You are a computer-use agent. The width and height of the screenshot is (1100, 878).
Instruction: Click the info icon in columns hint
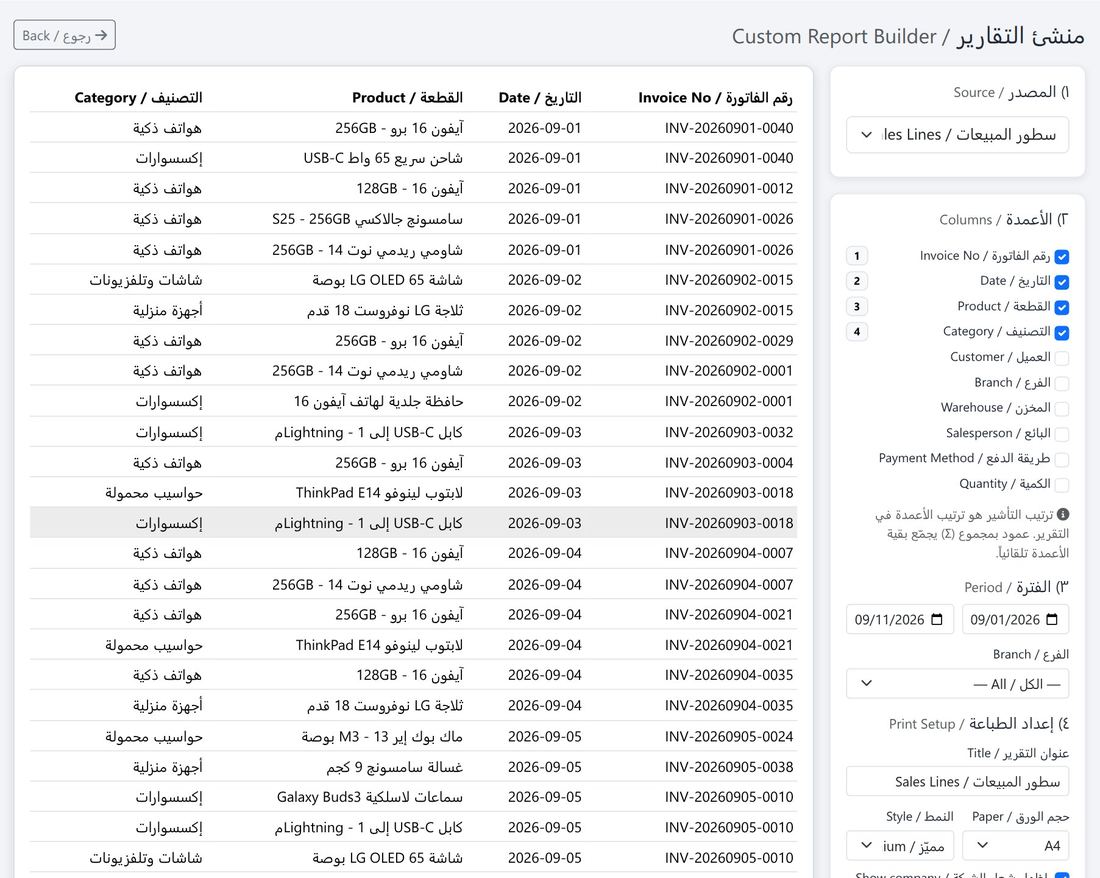(1063, 514)
